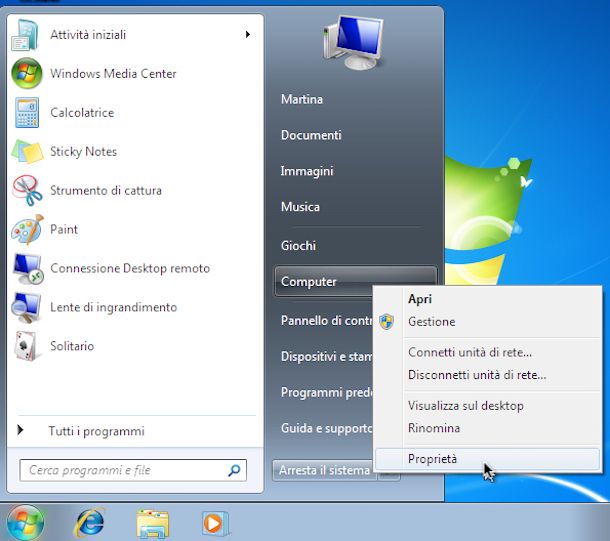
Task: Open the Musica library
Action: coord(300,207)
